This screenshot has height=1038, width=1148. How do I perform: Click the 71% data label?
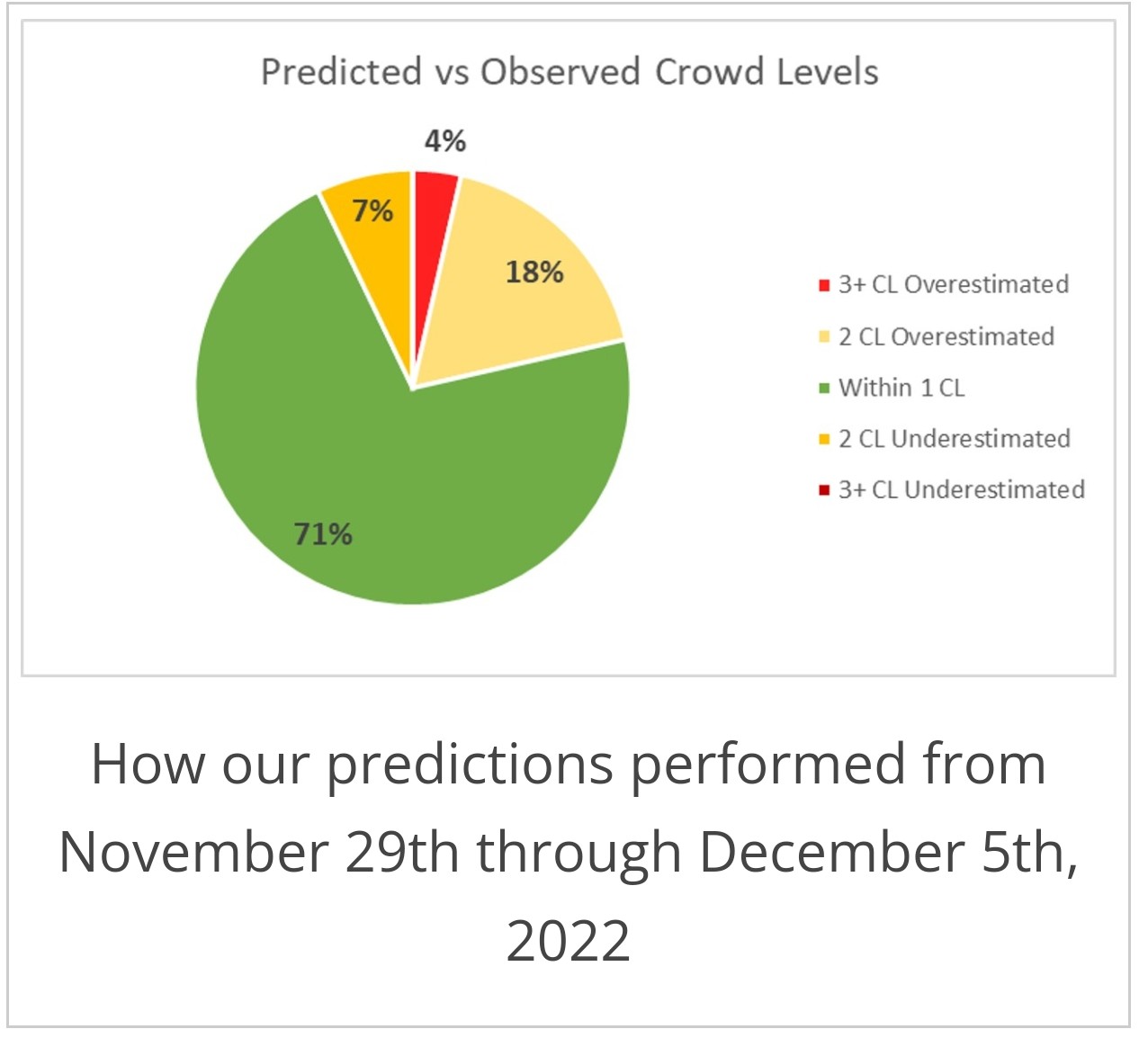pos(323,535)
